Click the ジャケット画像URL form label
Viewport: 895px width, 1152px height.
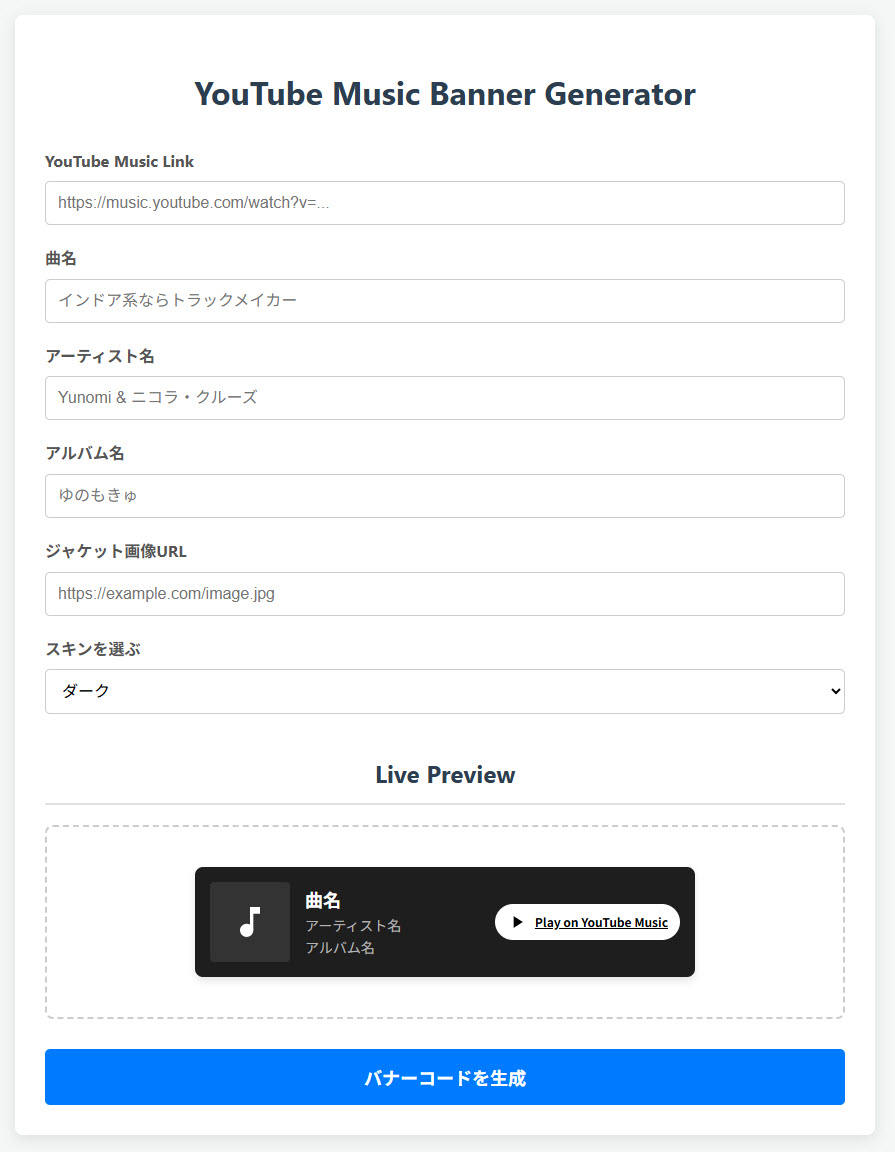116,551
